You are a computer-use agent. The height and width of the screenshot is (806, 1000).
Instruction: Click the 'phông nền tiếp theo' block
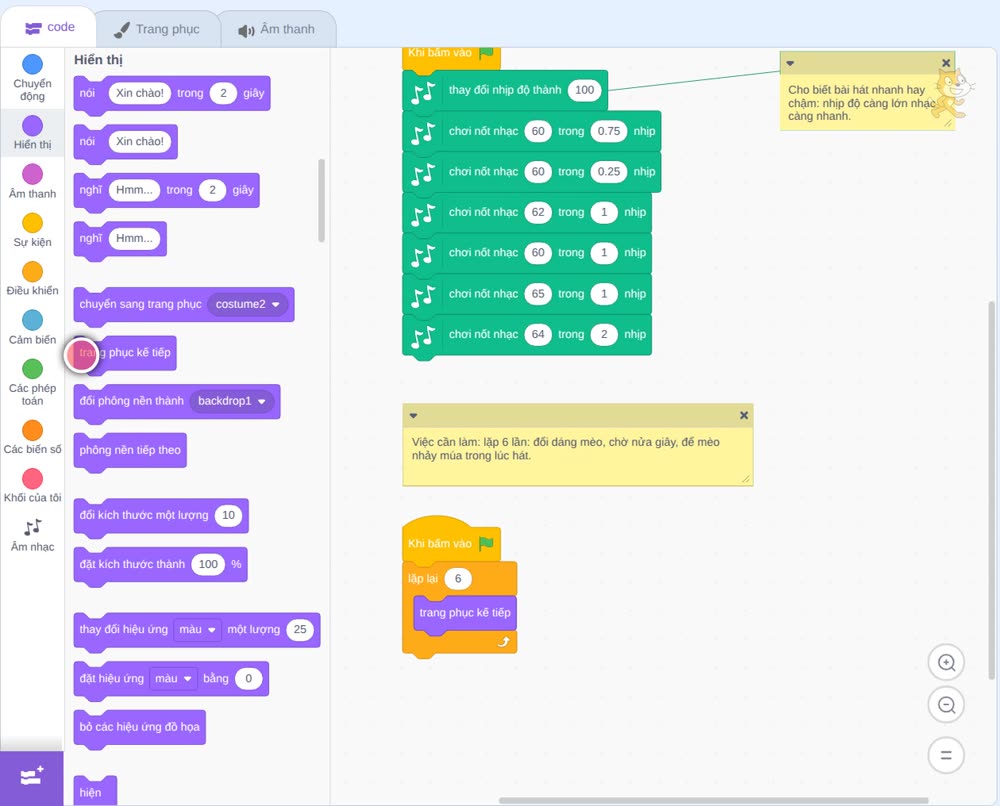[130, 451]
